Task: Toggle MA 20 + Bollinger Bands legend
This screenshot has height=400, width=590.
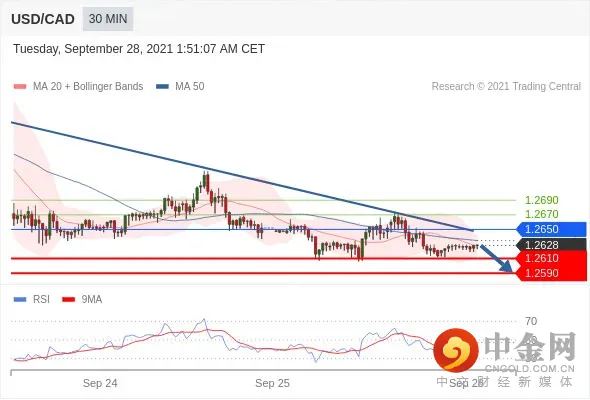Action: [x=78, y=87]
